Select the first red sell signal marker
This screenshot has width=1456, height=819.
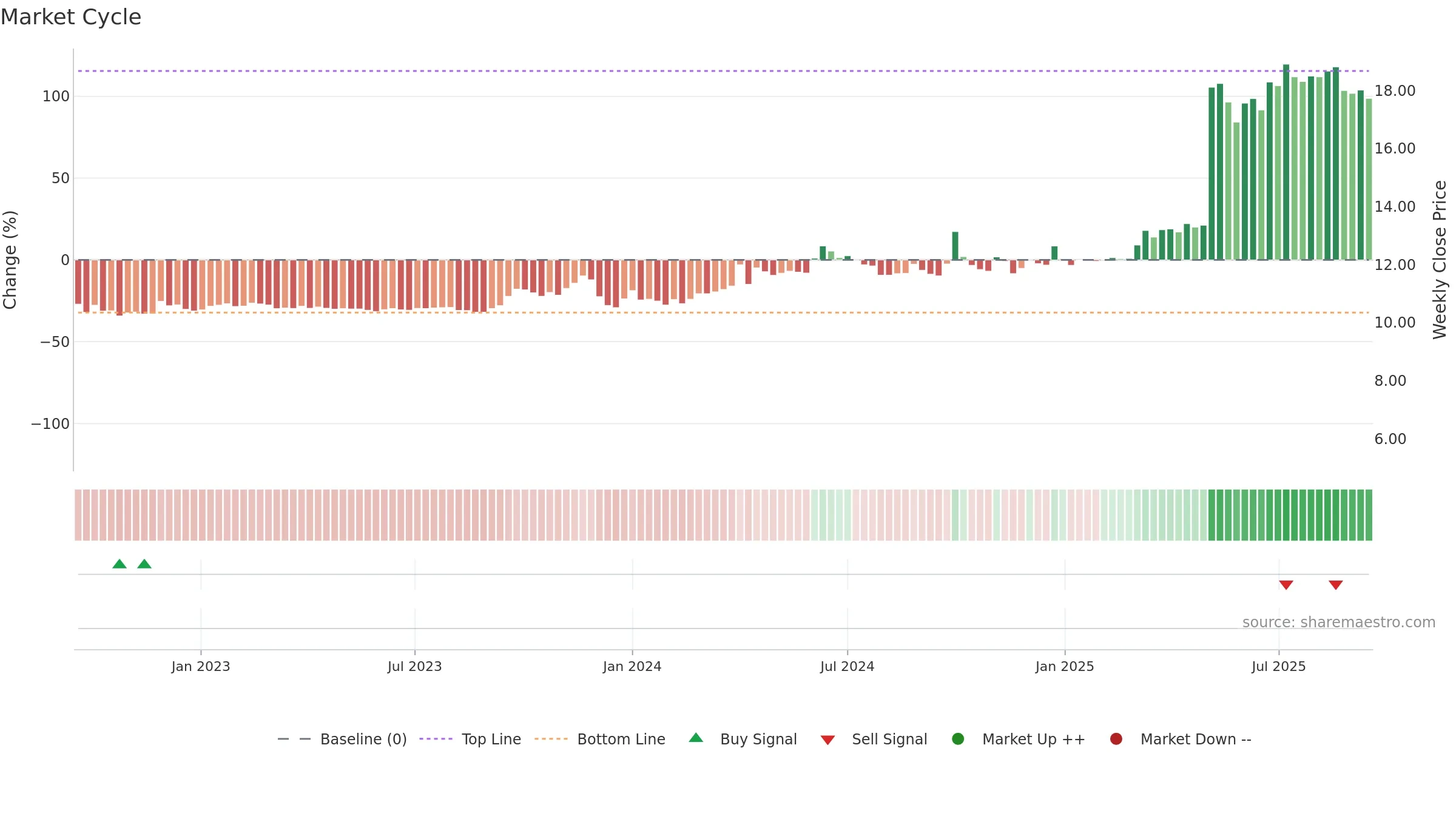[x=1286, y=585]
